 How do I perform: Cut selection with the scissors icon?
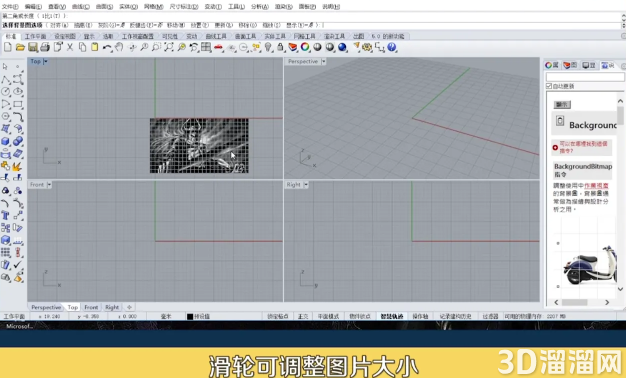pos(70,47)
